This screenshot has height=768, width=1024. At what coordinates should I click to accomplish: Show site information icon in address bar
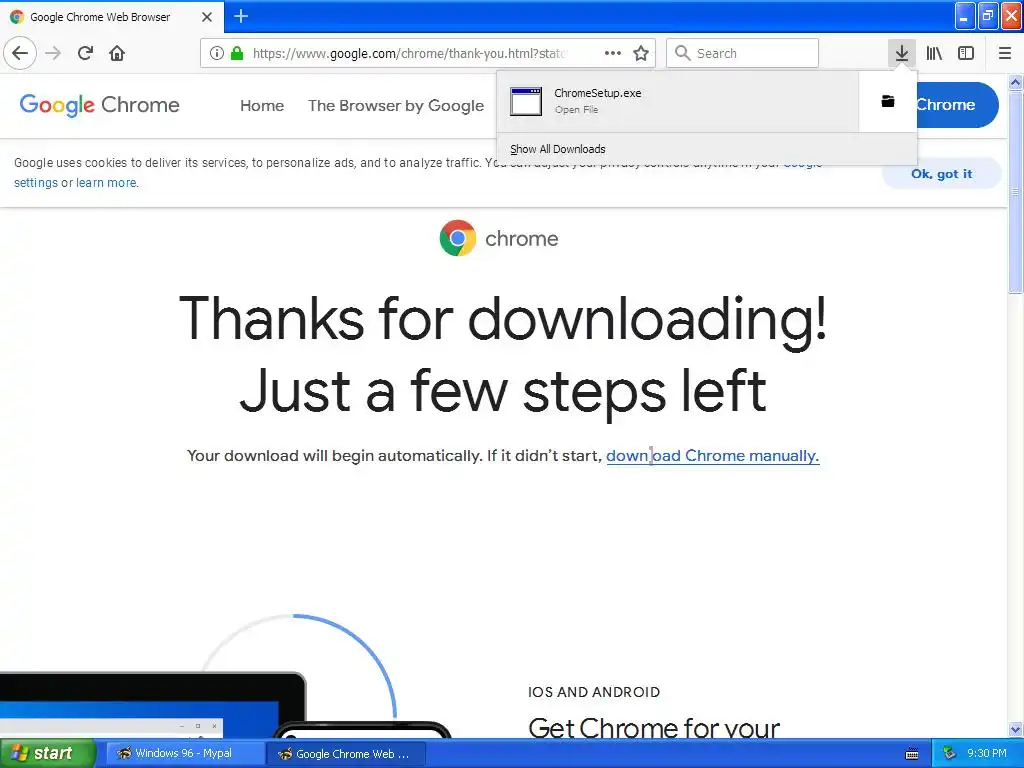pos(217,53)
